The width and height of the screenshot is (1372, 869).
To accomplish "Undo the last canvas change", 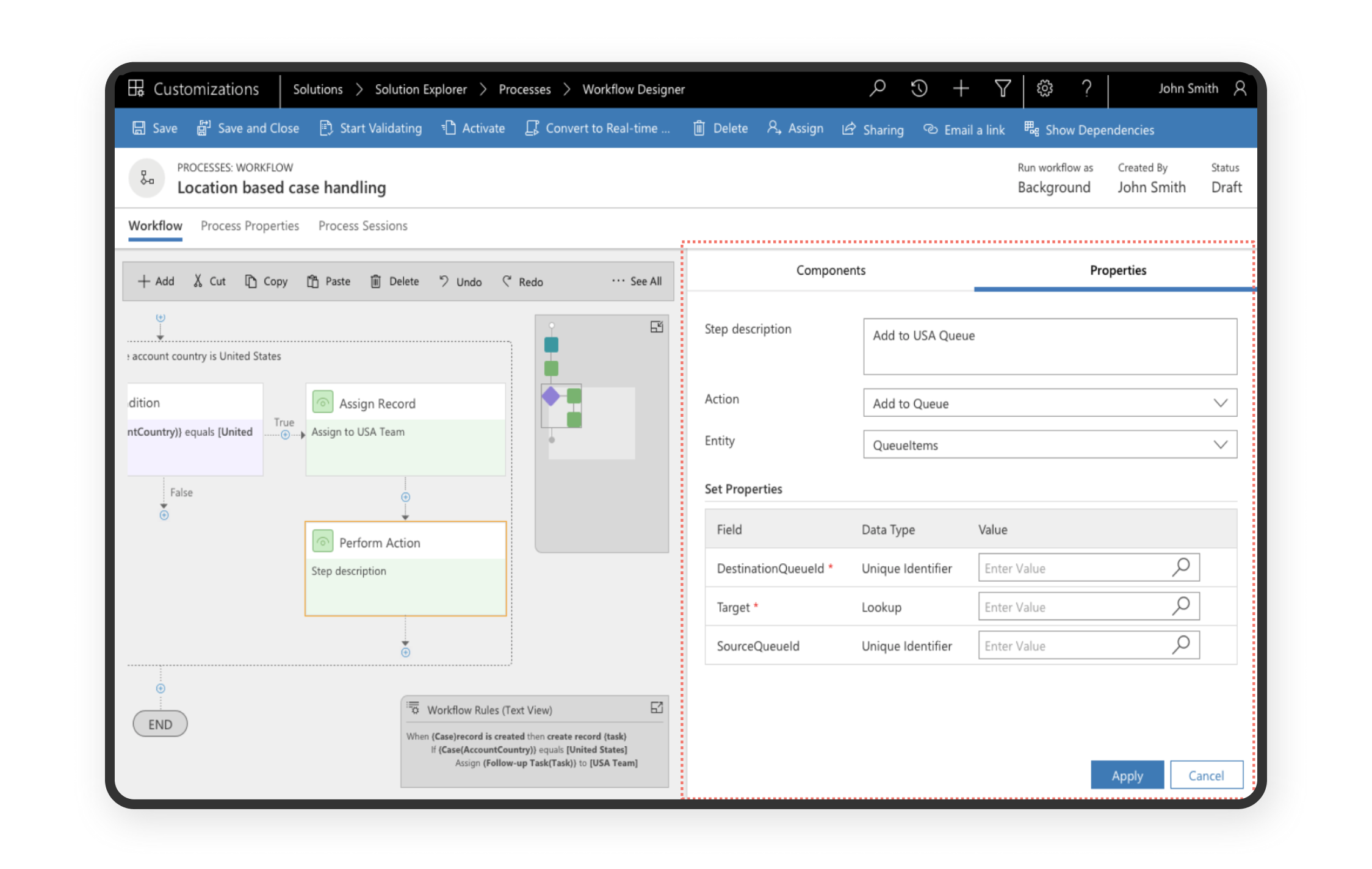I will tap(460, 281).
